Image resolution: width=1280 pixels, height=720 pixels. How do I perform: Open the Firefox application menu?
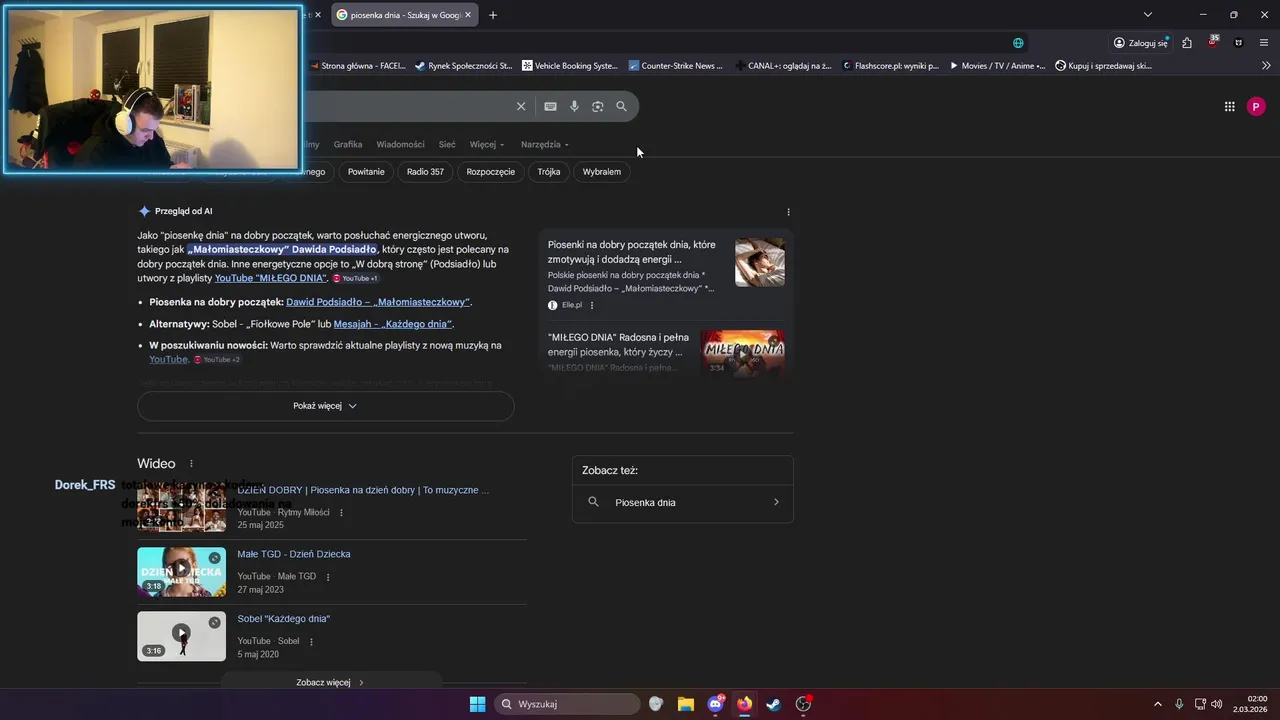[1264, 43]
